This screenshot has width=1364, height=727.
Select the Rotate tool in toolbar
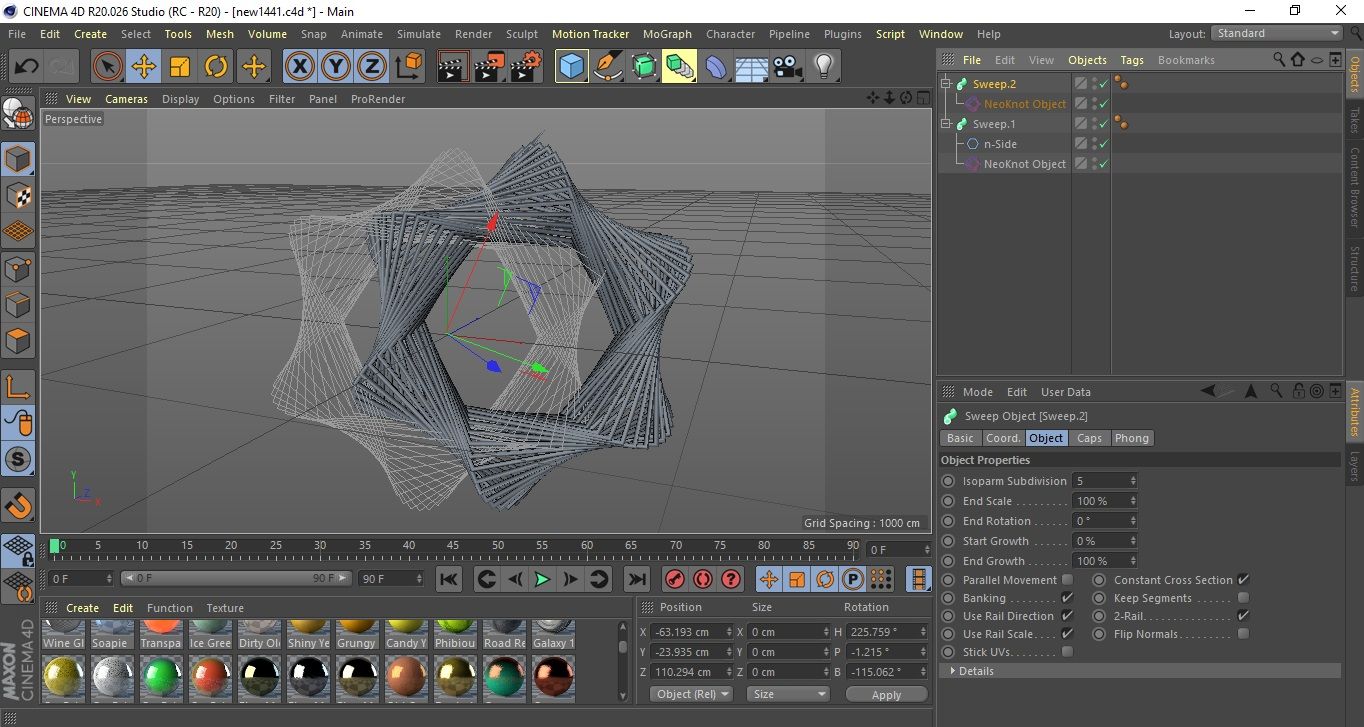216,67
